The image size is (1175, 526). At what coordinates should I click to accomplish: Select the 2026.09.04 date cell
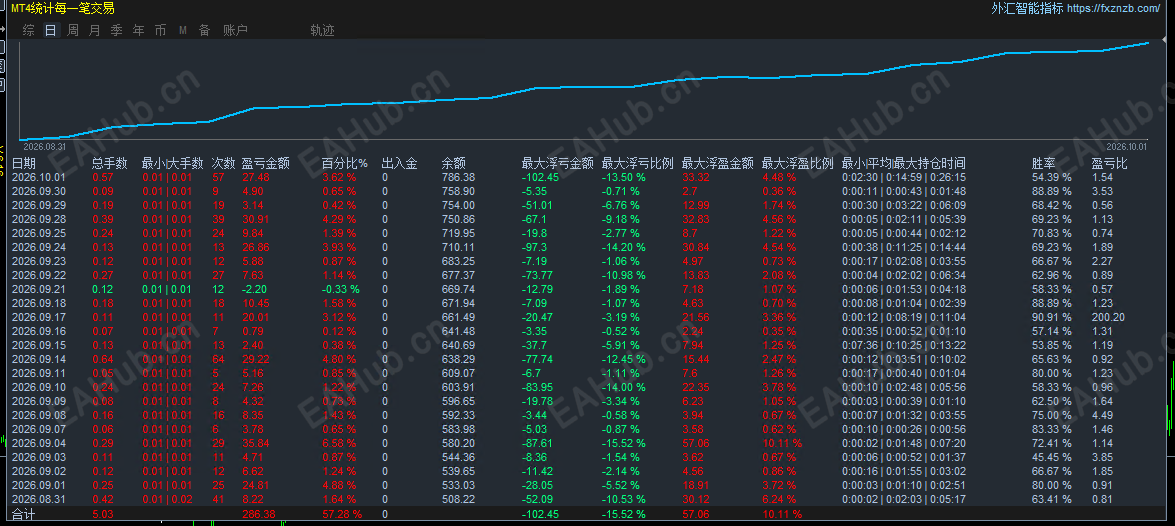coord(38,443)
